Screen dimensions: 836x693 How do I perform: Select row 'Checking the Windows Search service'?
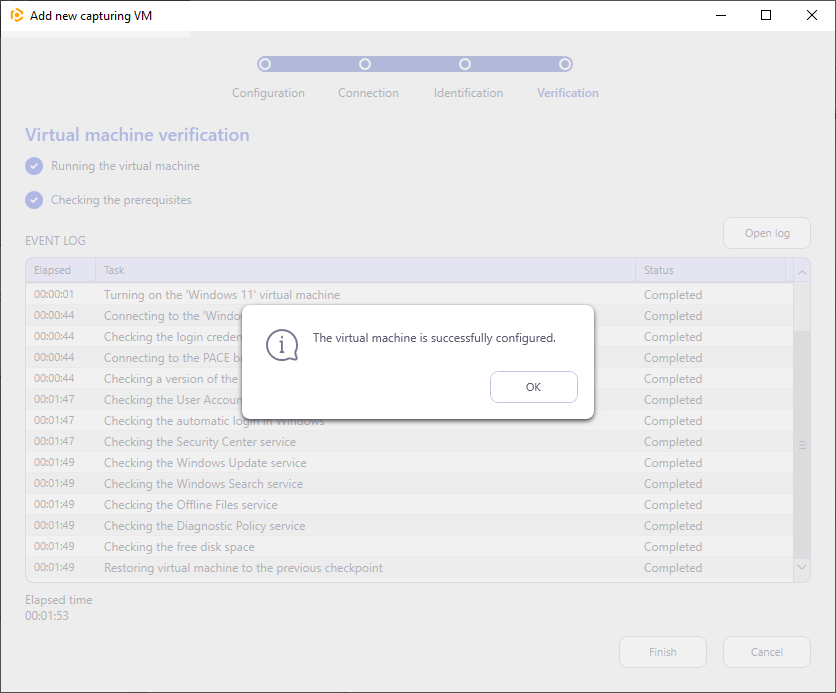pyautogui.click(x=409, y=484)
